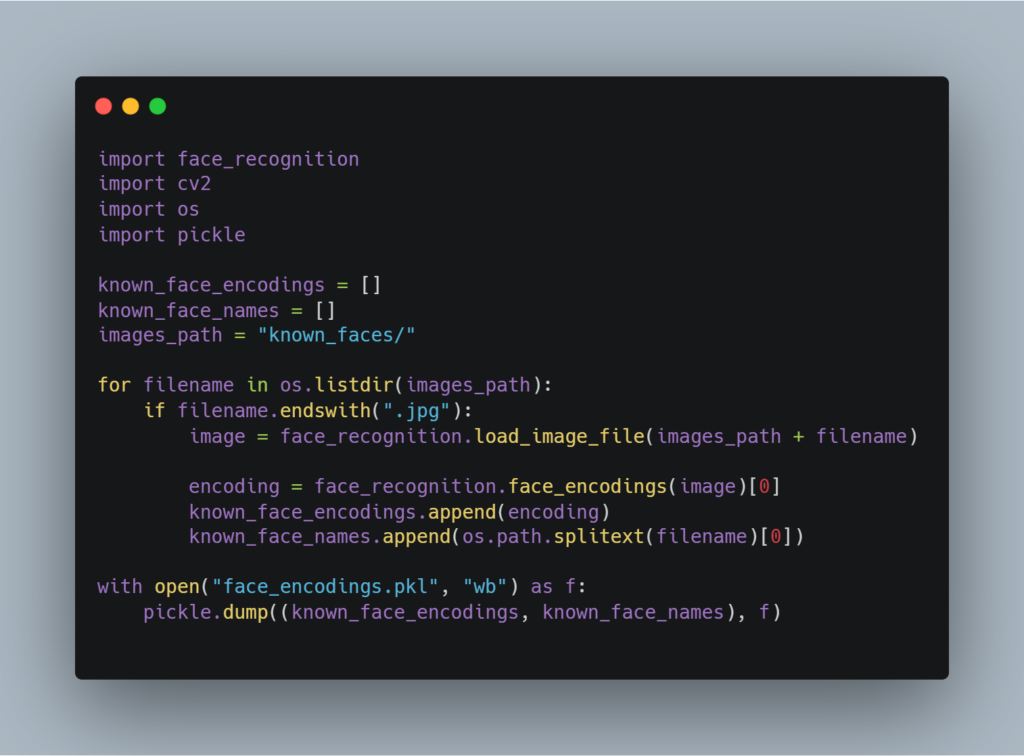This screenshot has width=1024, height=756.
Task: Click the "face_encodings.pkl" filename string
Action: pos(325,587)
